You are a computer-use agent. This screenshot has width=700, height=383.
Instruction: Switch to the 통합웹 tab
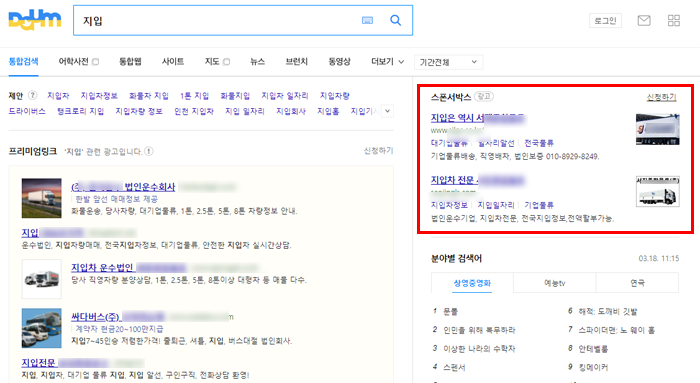pyautogui.click(x=130, y=62)
